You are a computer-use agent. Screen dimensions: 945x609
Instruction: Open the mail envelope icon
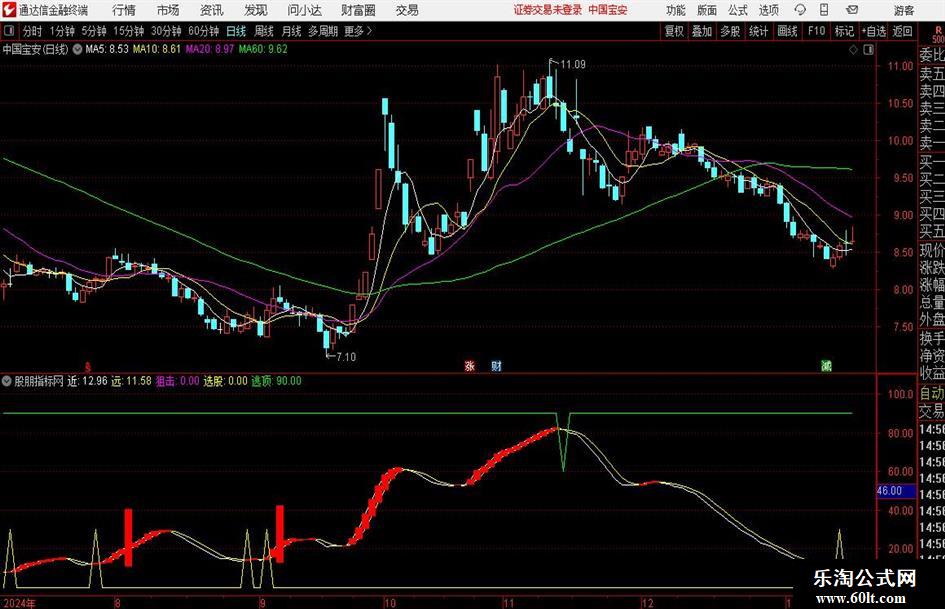coord(852,10)
